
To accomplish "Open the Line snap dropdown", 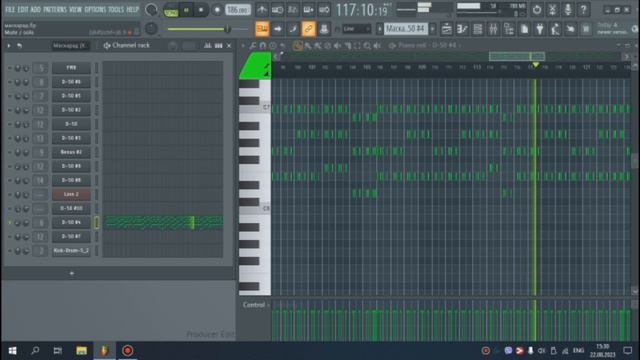I will pyautogui.click(x=356, y=29).
